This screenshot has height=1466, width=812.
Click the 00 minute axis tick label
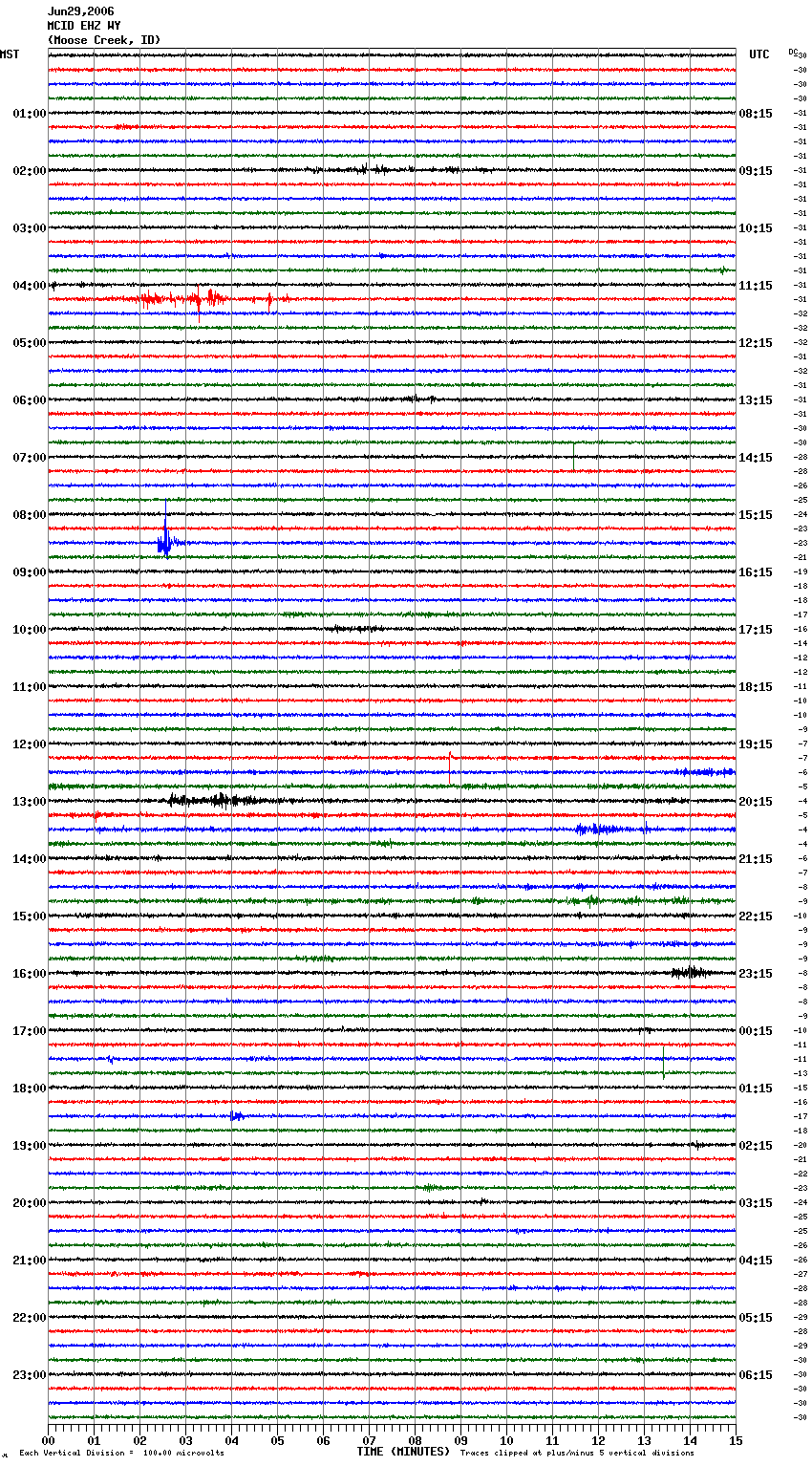[48, 1440]
